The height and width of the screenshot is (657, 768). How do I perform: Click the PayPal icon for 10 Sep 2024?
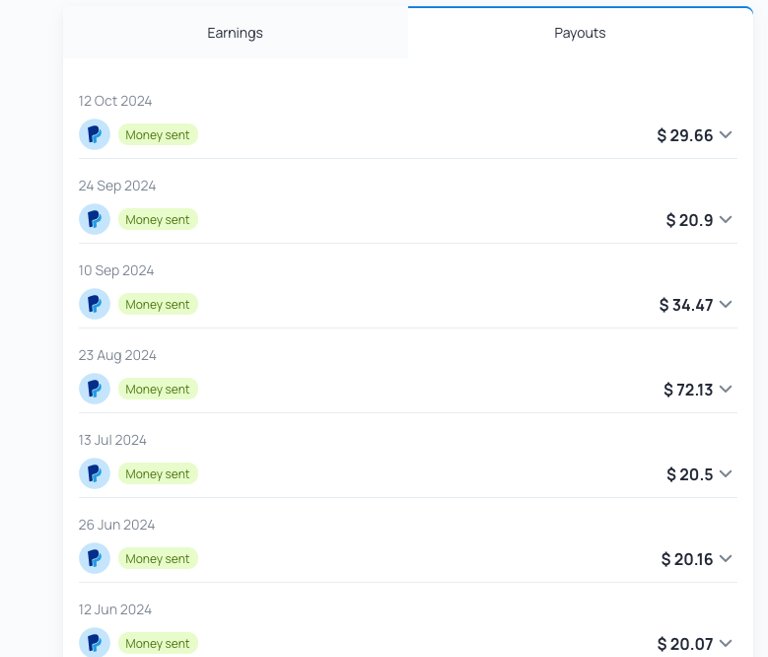(x=95, y=304)
